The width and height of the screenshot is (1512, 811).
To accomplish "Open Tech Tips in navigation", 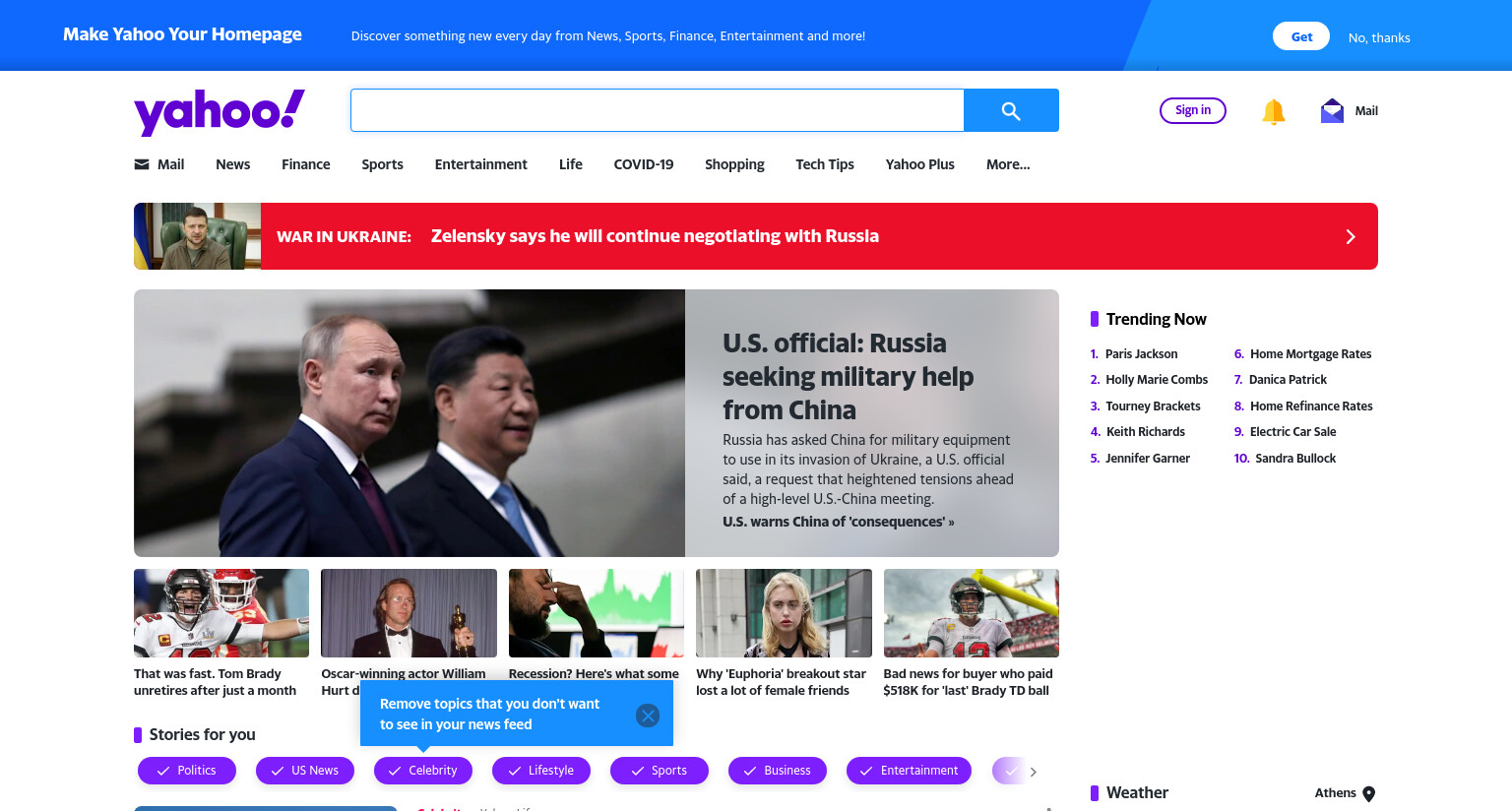I will pyautogui.click(x=825, y=164).
